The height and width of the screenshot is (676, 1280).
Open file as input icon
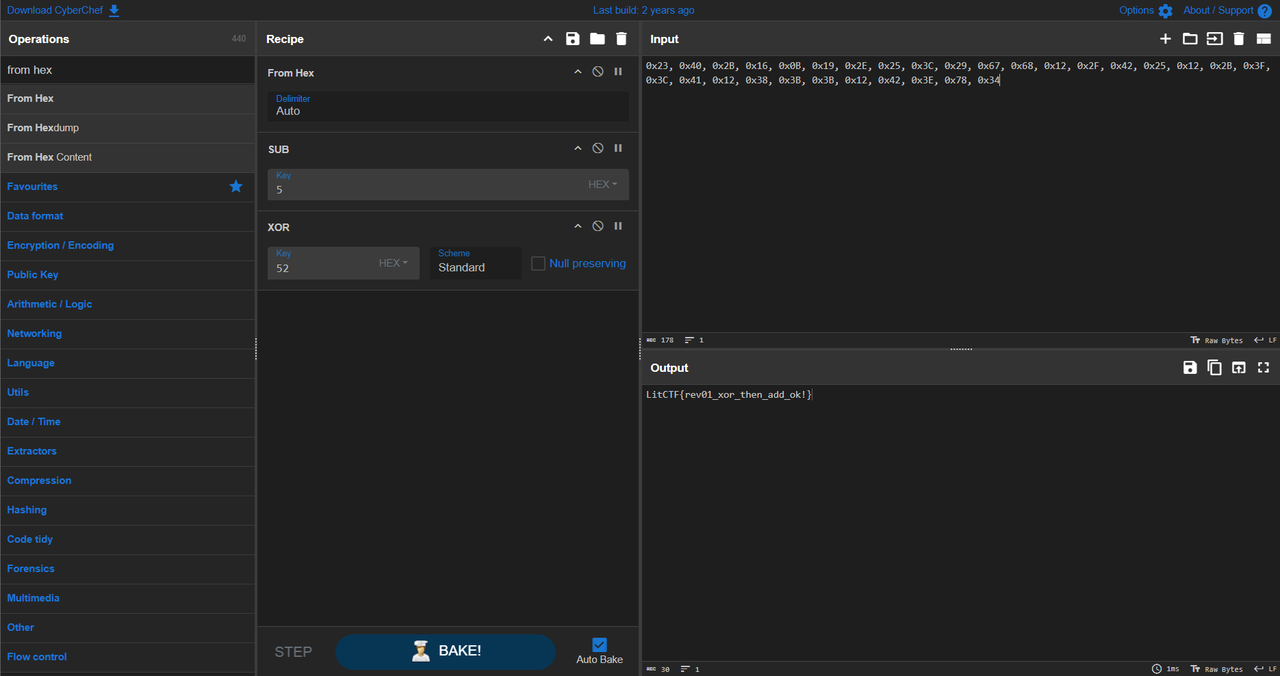coord(1190,39)
